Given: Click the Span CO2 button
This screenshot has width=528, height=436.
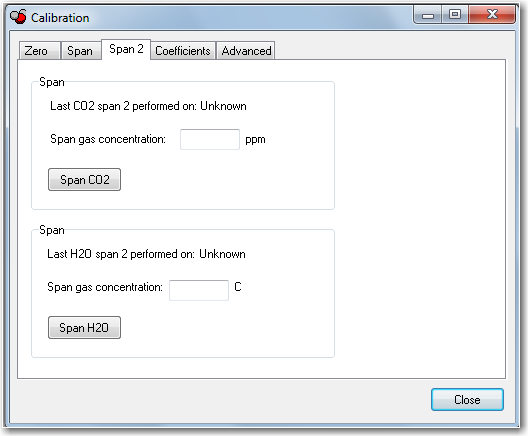Looking at the screenshot, I should [85, 180].
